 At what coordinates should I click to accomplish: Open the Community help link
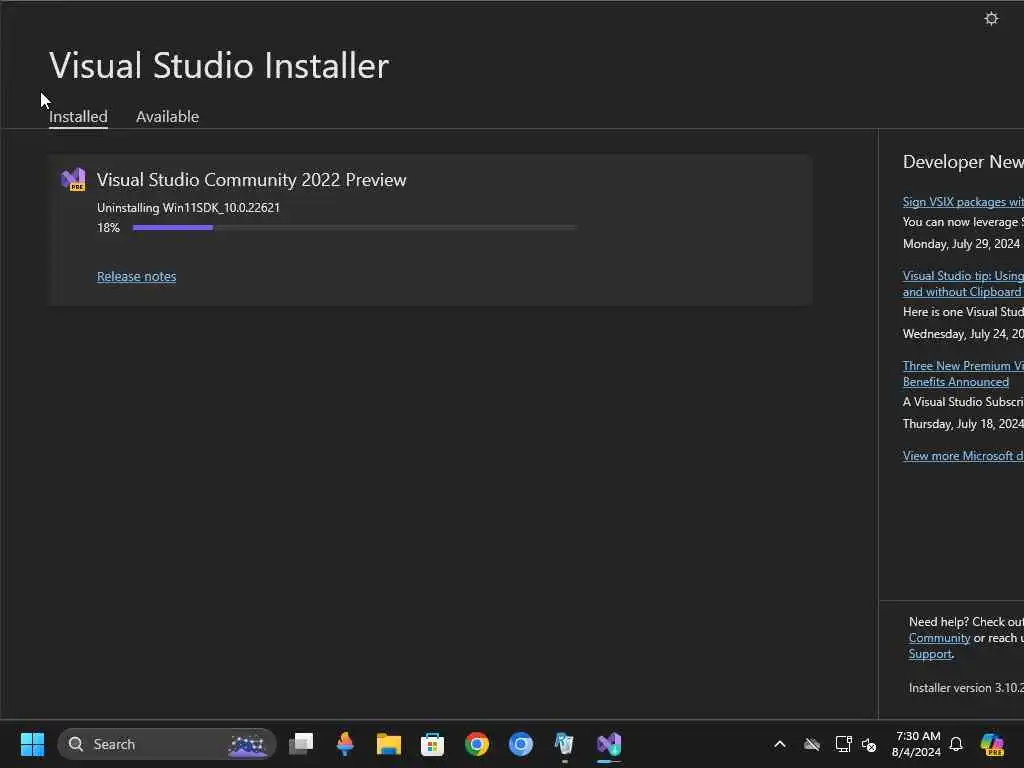tap(939, 638)
